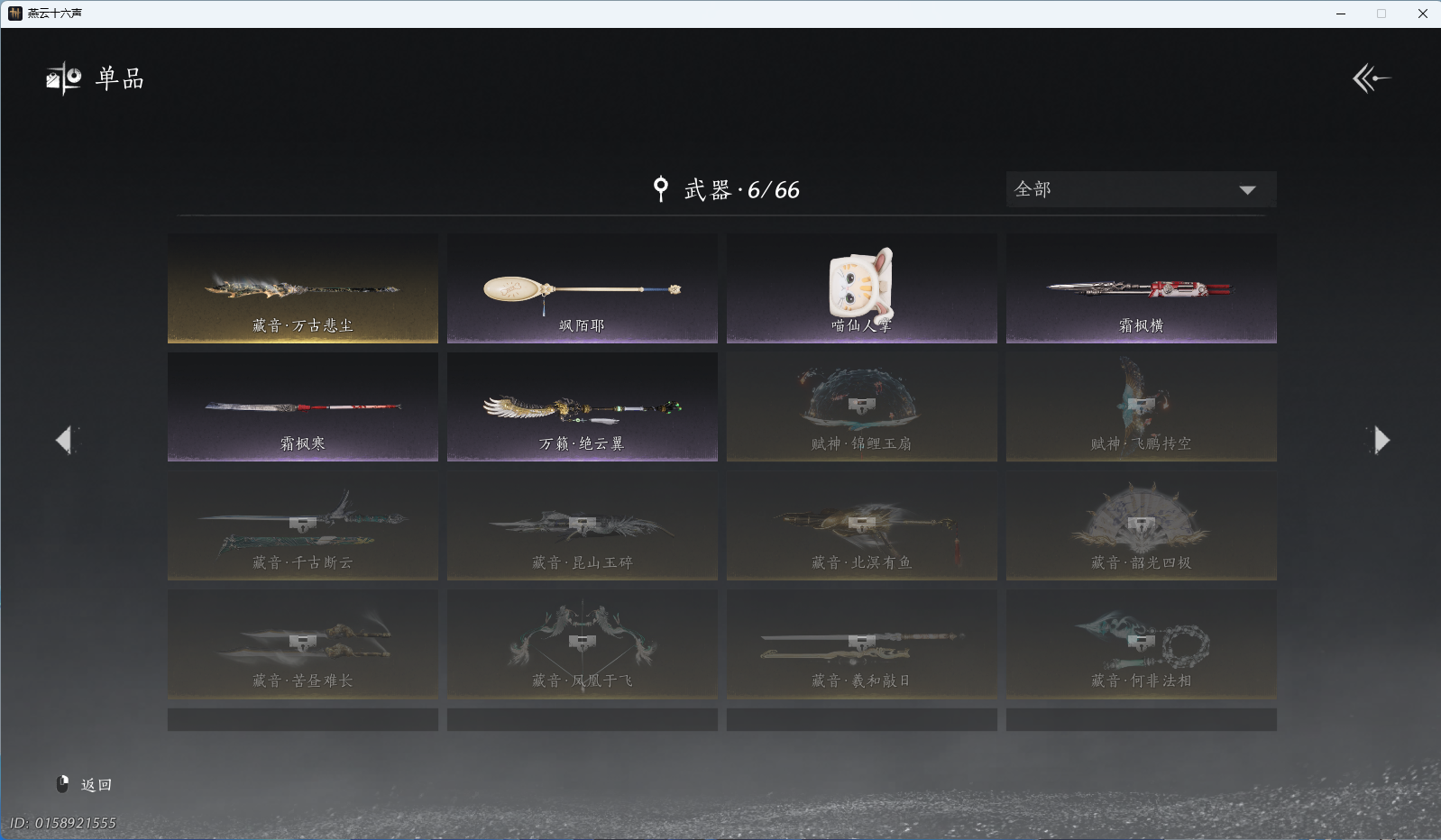Click the 武器 location pin icon

(661, 188)
